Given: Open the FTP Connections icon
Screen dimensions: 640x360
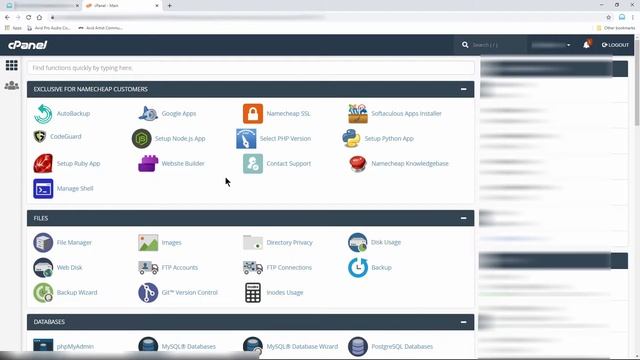Looking at the screenshot, I should click(x=253, y=267).
